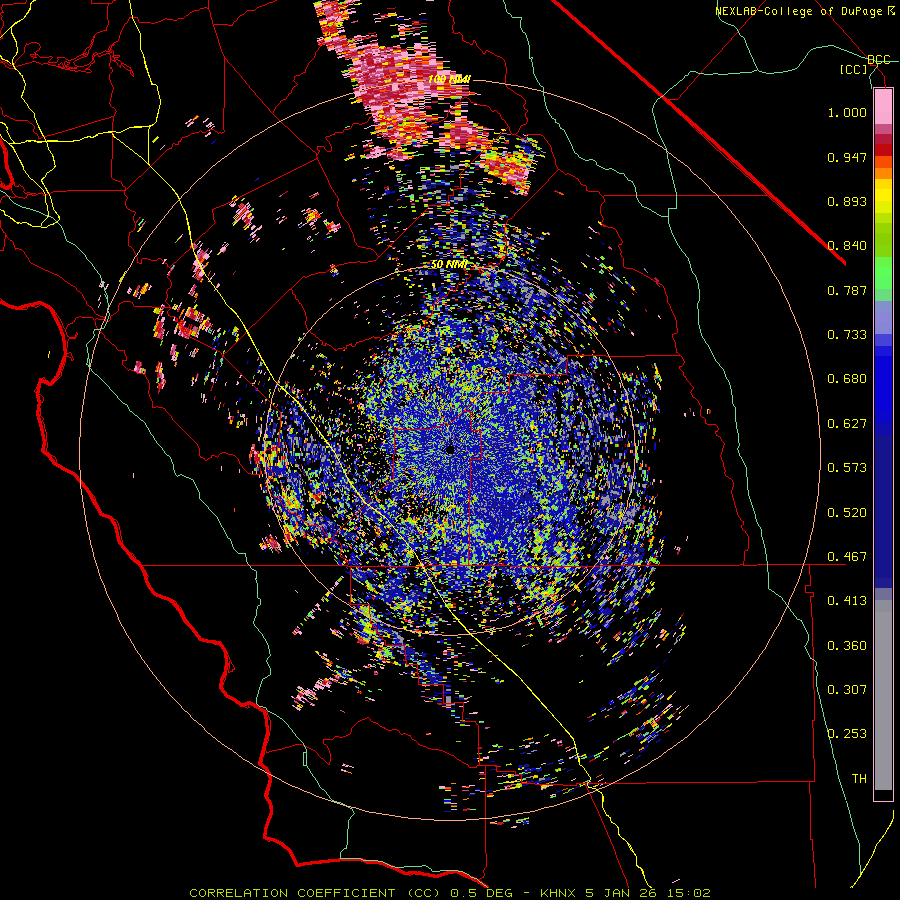Click the 0.893 scale value
The height and width of the screenshot is (900, 900).
pyautogui.click(x=847, y=201)
